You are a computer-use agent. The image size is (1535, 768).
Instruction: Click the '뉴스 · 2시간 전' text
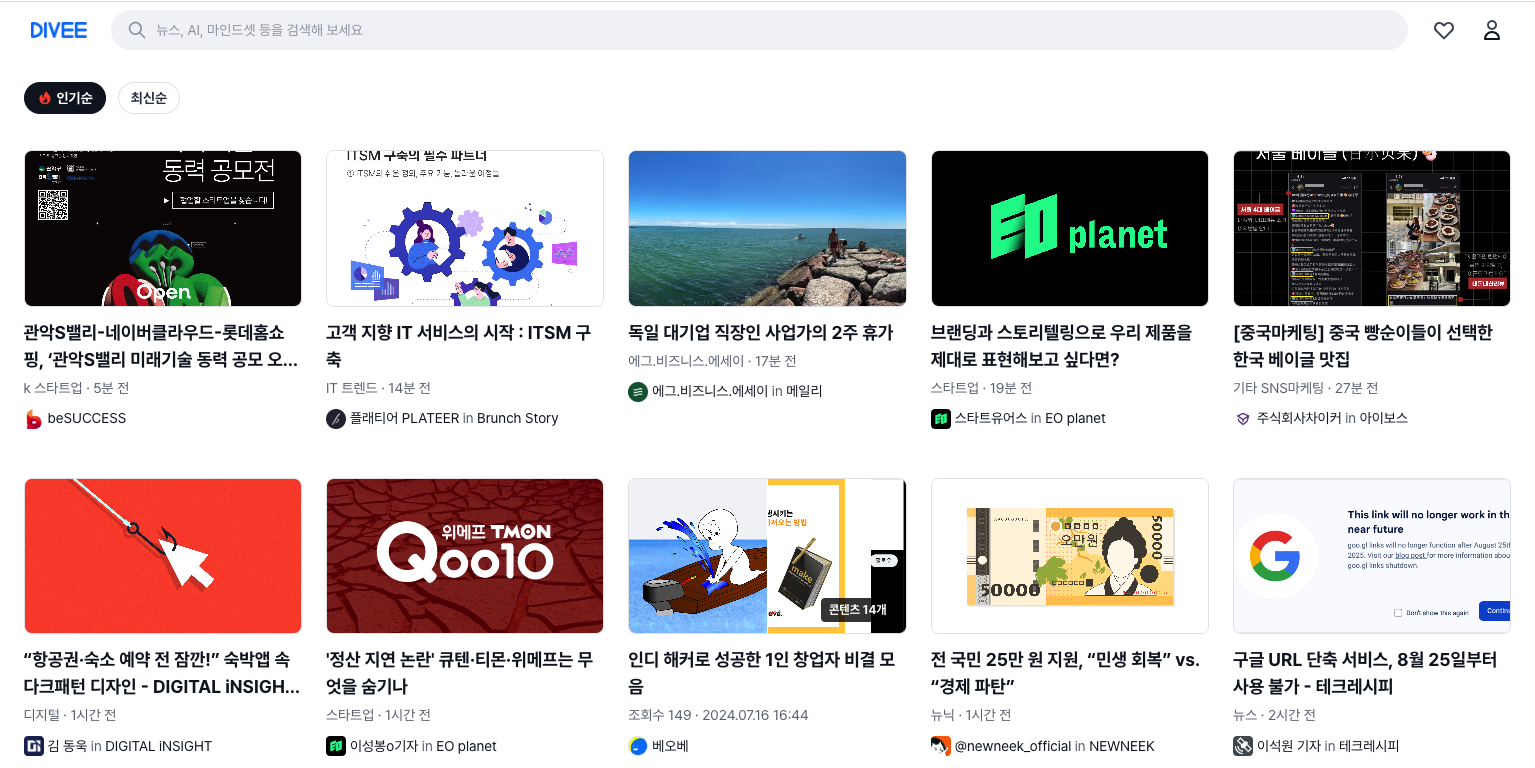click(x=1274, y=715)
